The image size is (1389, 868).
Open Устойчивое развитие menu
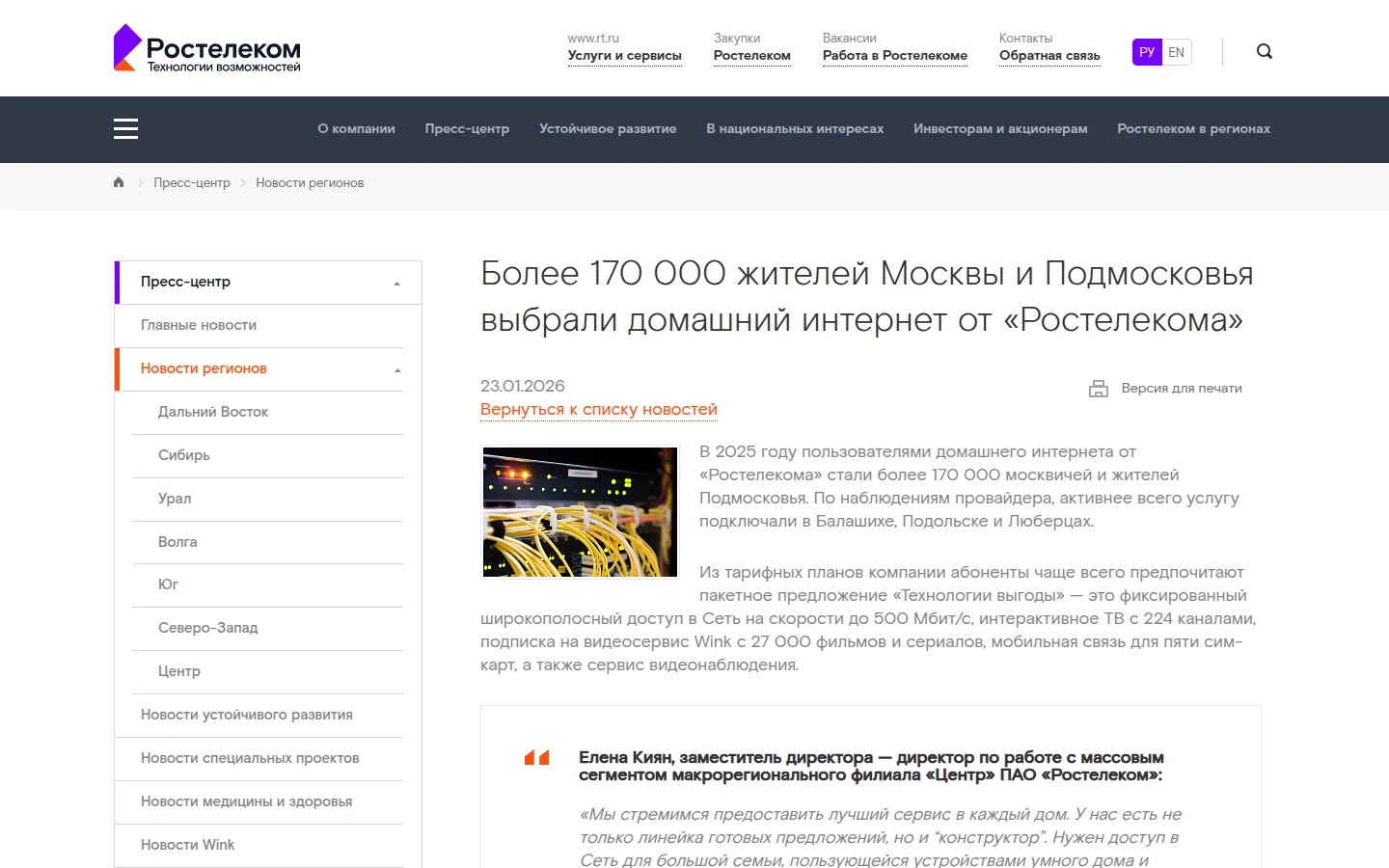click(x=608, y=129)
